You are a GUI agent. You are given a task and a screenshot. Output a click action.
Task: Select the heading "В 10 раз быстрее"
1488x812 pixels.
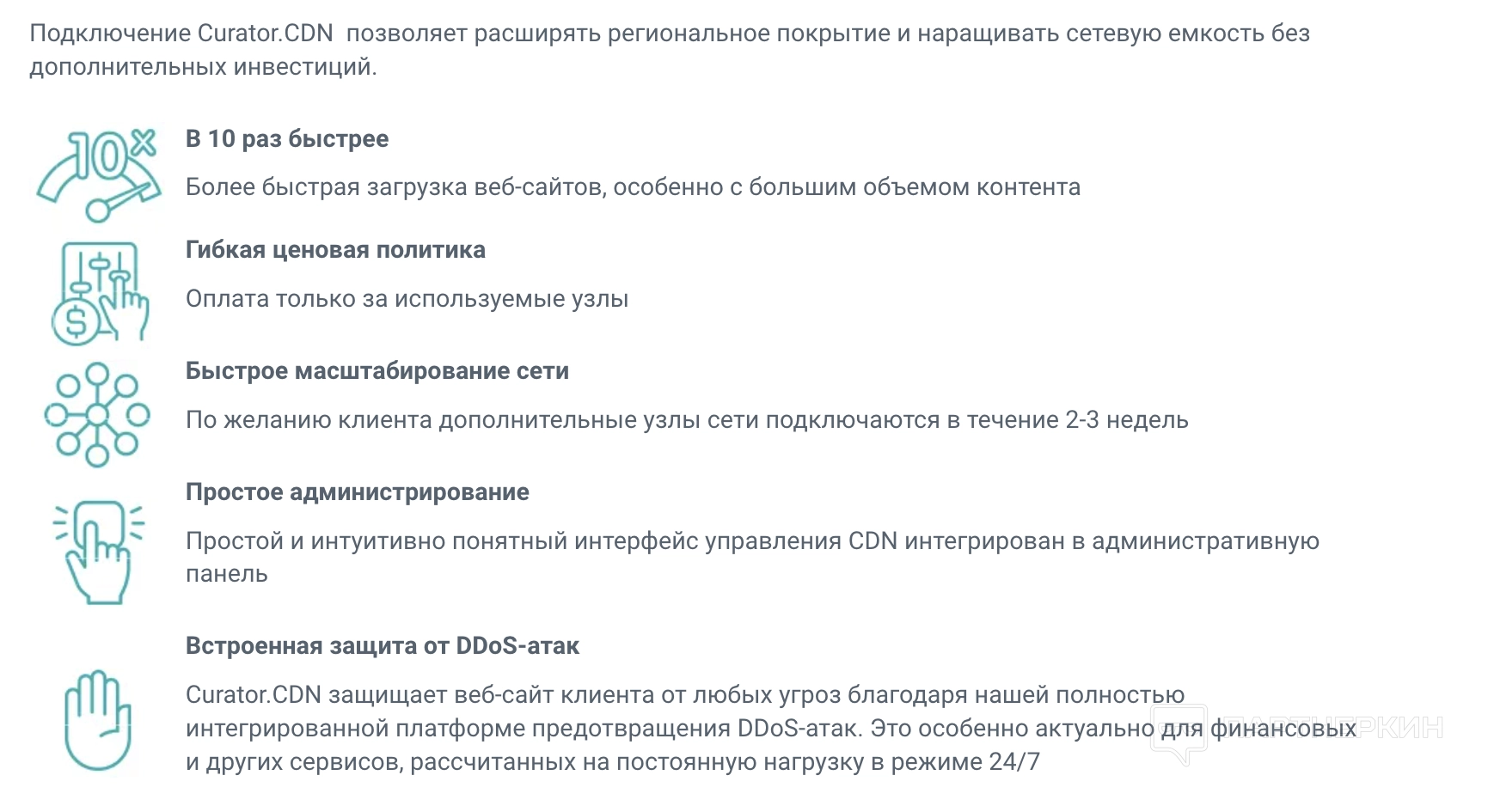tap(287, 139)
